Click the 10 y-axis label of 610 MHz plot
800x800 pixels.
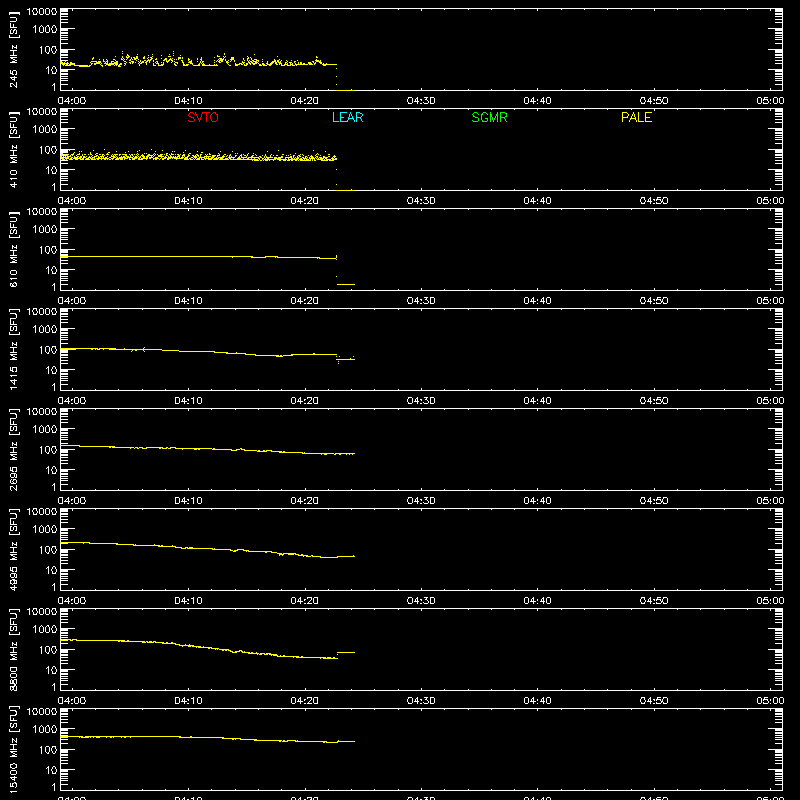51,270
